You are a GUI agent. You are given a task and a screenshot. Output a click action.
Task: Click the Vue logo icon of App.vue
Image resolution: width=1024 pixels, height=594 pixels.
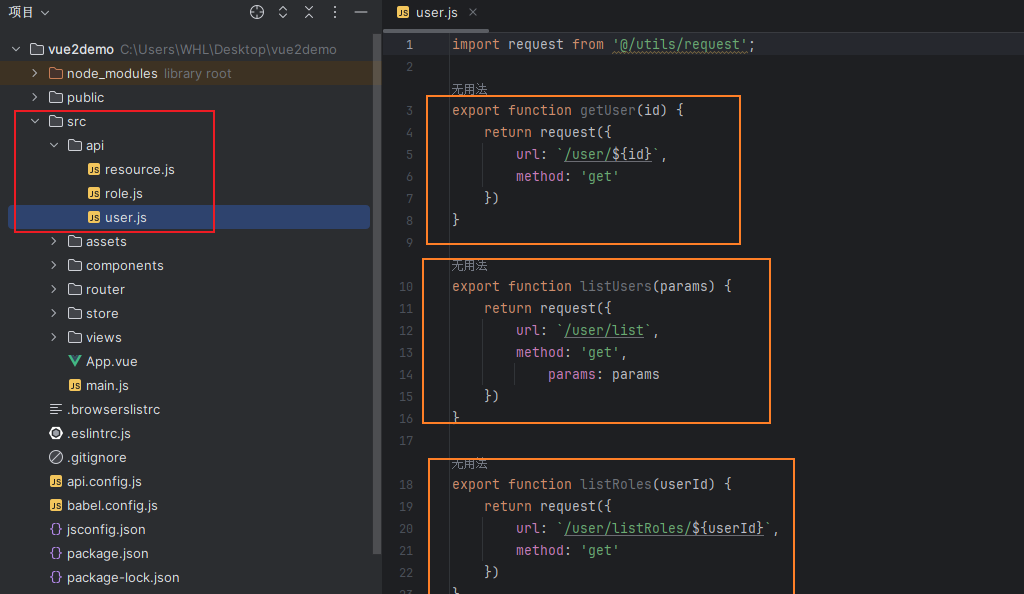[75, 361]
